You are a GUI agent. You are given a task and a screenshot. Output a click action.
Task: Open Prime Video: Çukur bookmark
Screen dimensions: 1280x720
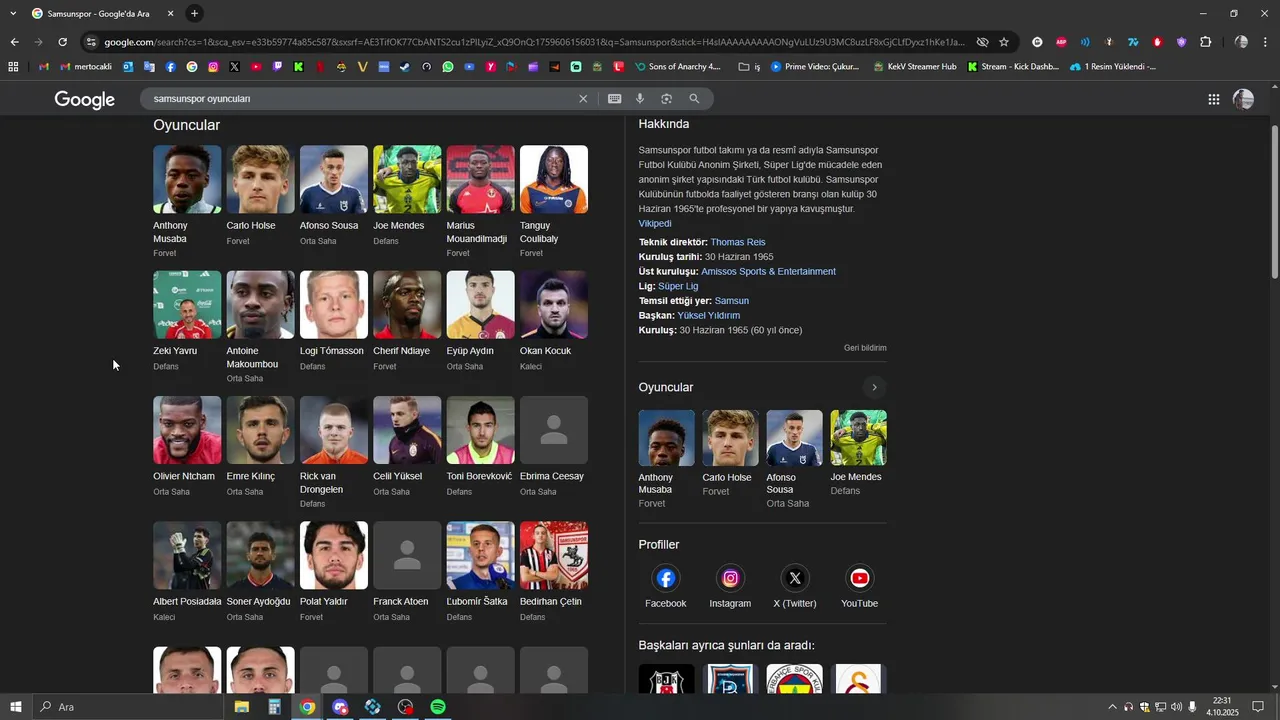(x=815, y=67)
